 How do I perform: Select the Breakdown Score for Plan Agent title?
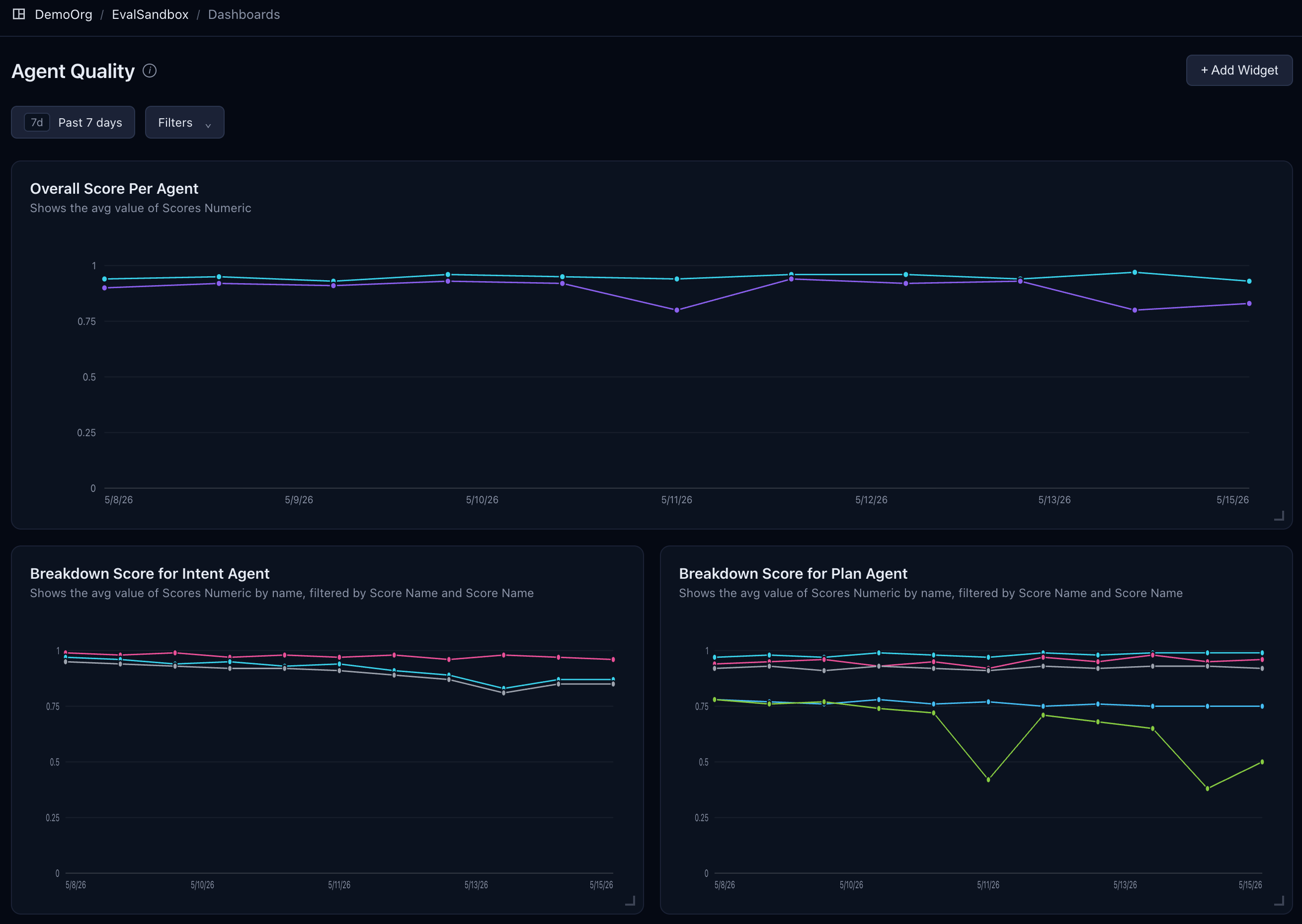pos(793,573)
